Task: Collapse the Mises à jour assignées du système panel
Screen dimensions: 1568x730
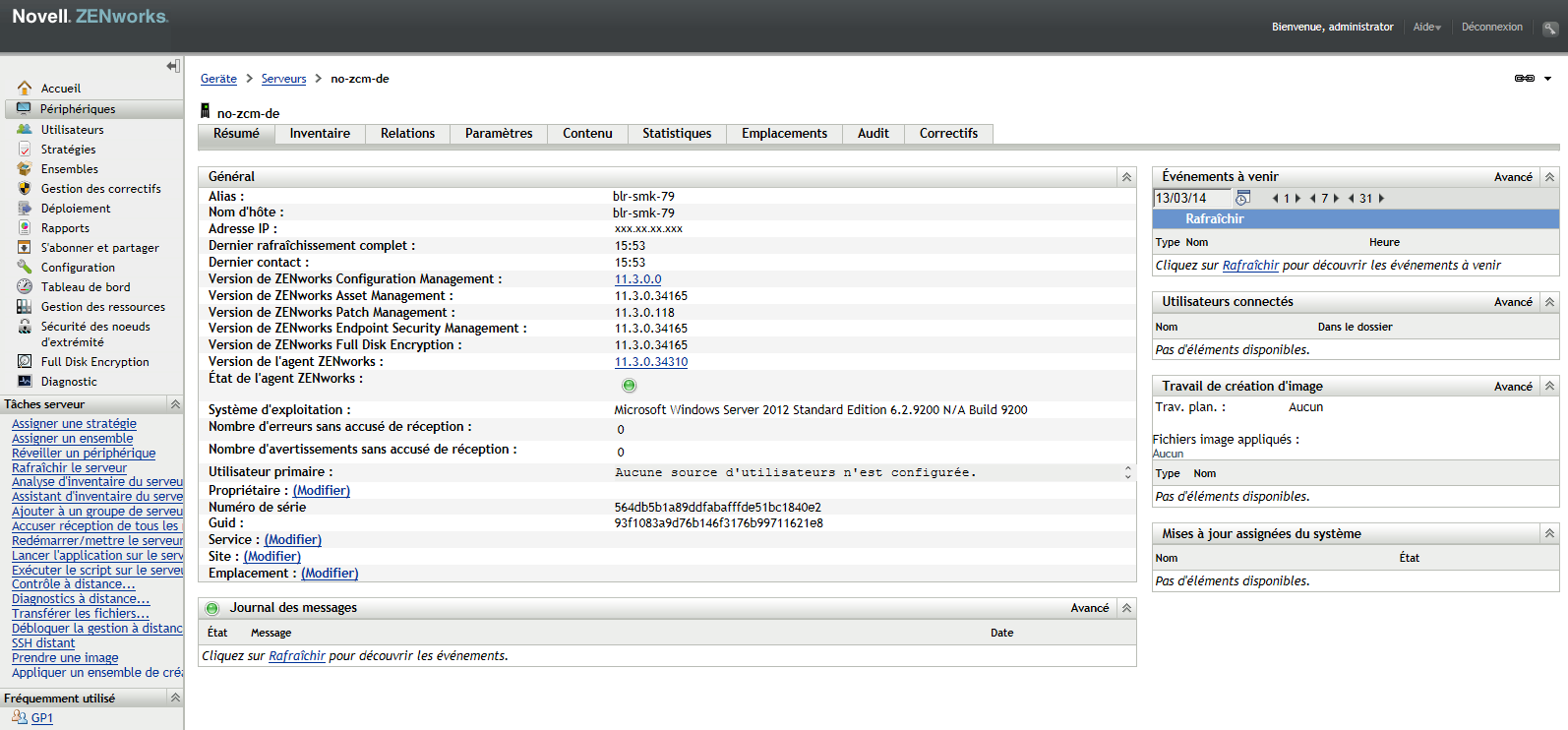Action: (1549, 534)
